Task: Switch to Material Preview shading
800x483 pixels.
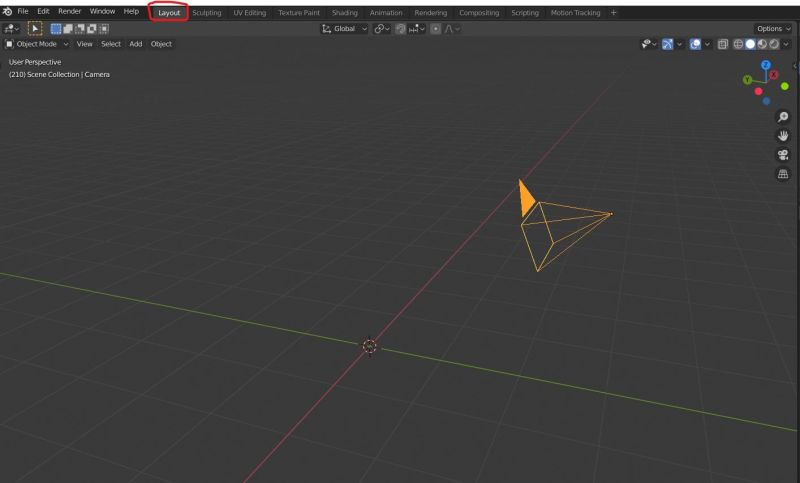Action: pos(762,44)
